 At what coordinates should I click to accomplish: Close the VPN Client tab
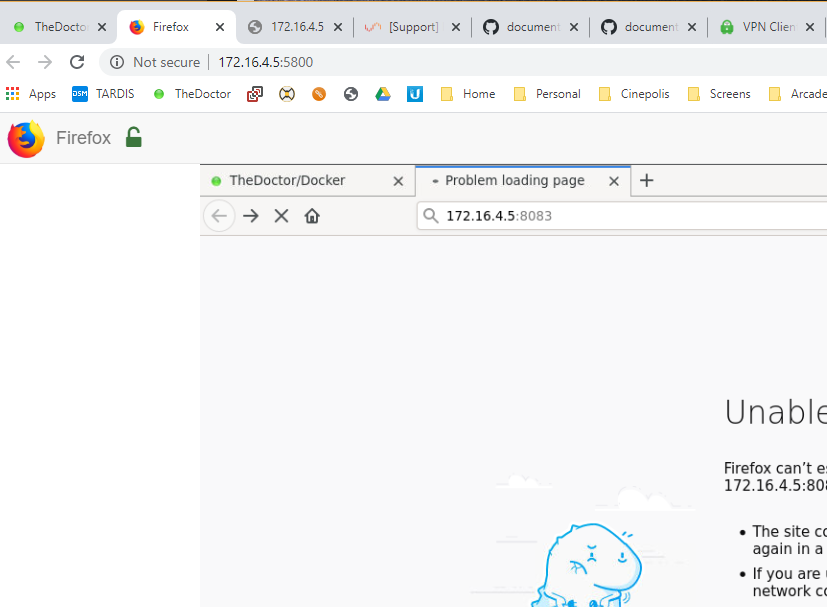pos(810,27)
